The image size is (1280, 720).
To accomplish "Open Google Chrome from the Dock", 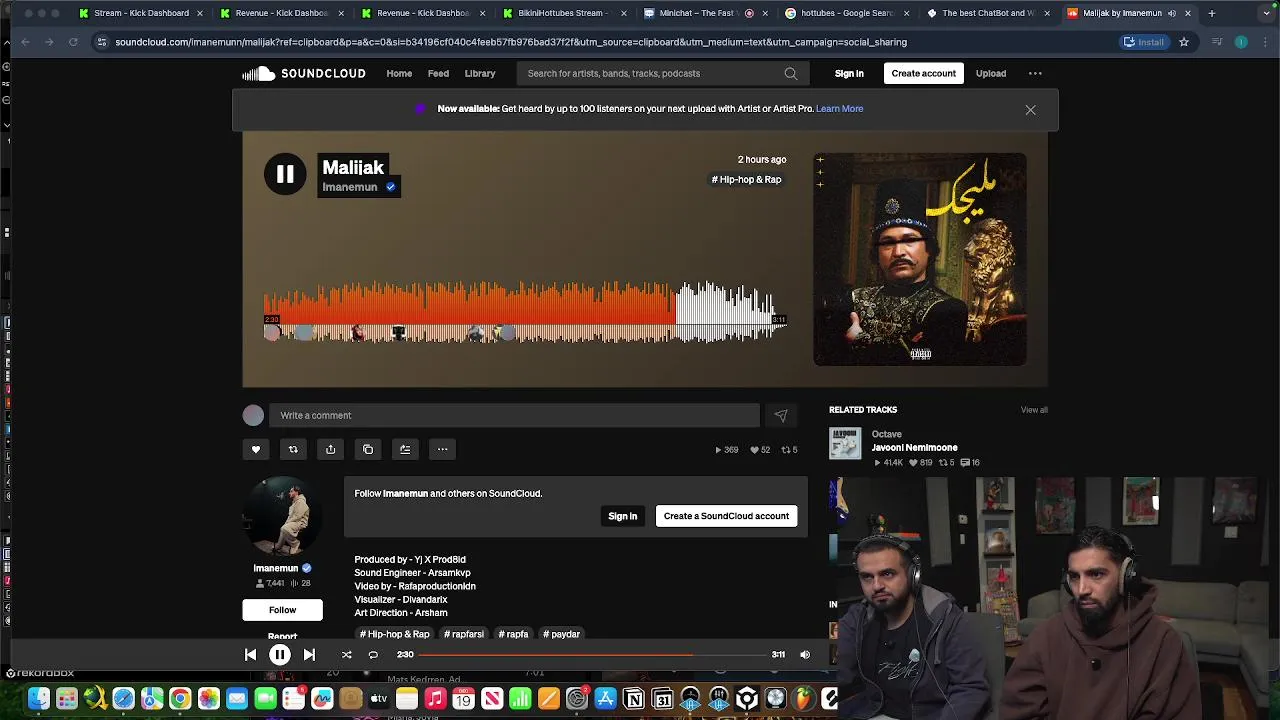I will coord(180,699).
